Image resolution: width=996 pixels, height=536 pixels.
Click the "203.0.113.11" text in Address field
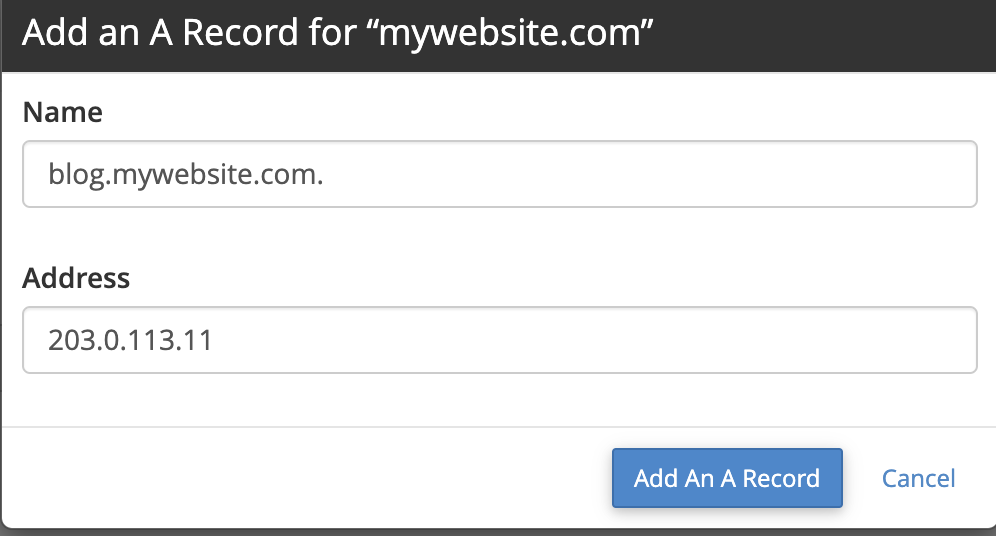tap(130, 341)
